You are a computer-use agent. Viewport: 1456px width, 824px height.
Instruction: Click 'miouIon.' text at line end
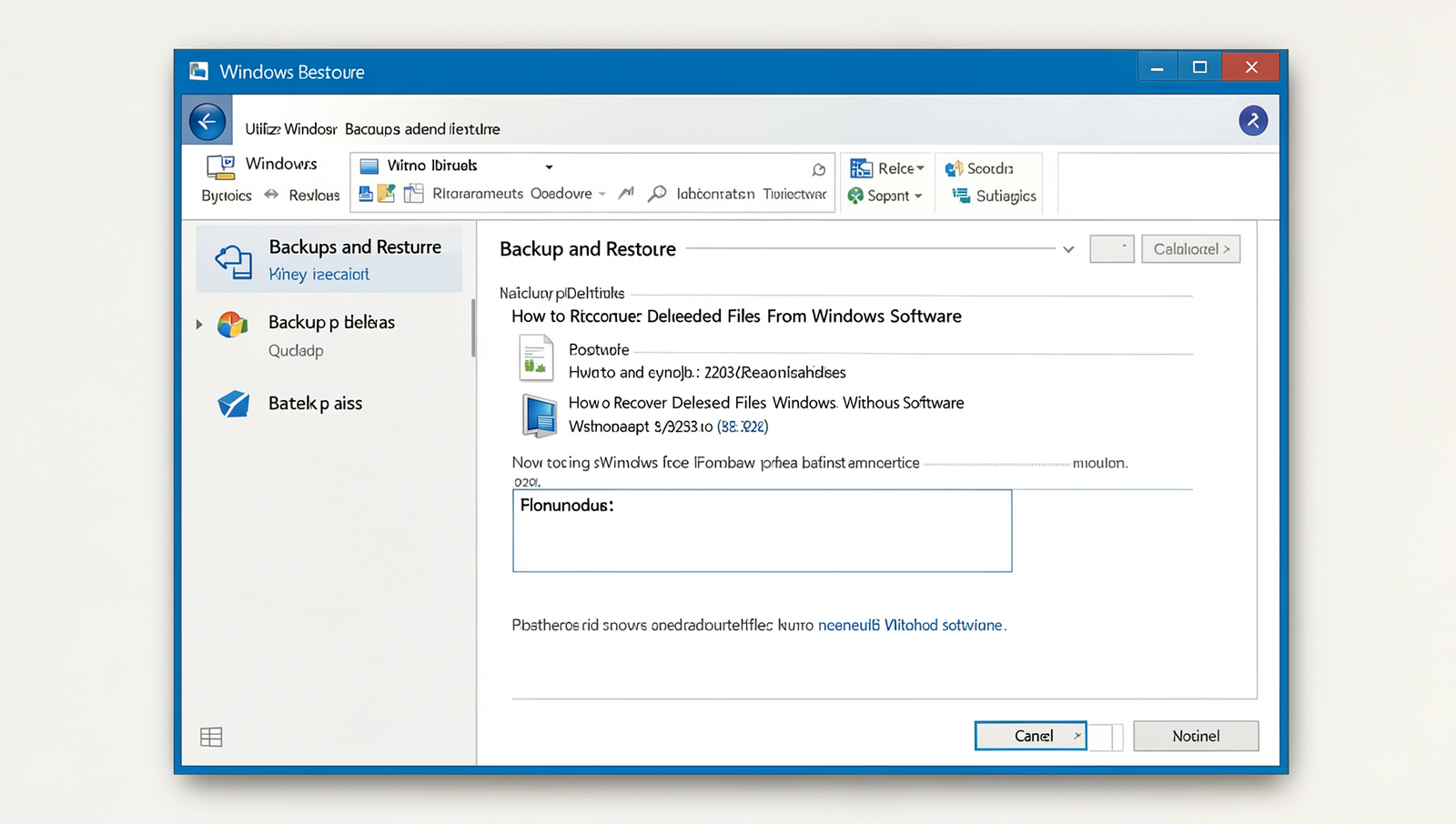[1100, 462]
